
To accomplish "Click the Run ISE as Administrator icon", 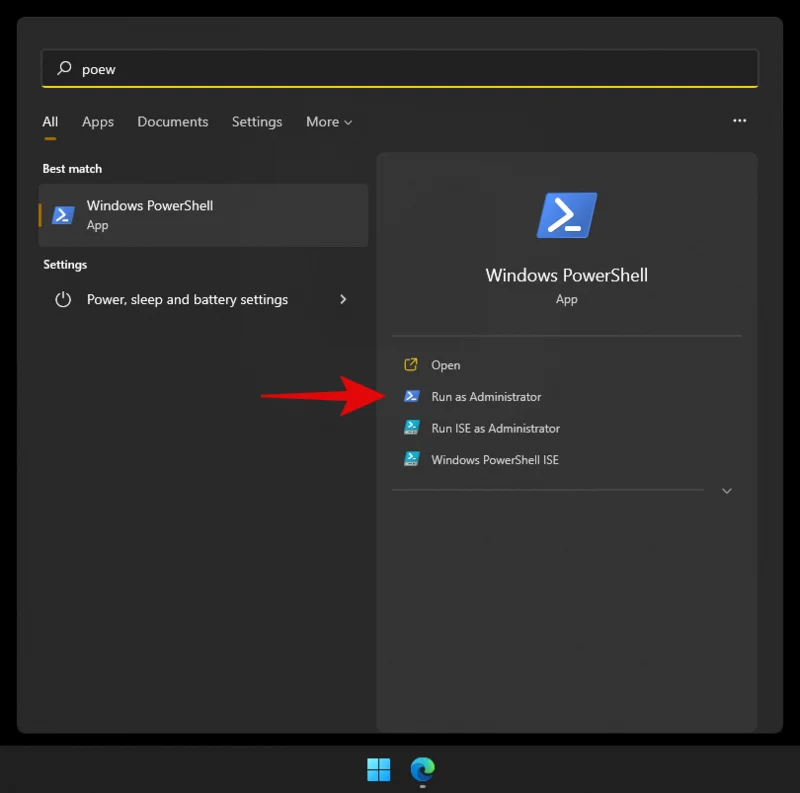I will (x=412, y=427).
